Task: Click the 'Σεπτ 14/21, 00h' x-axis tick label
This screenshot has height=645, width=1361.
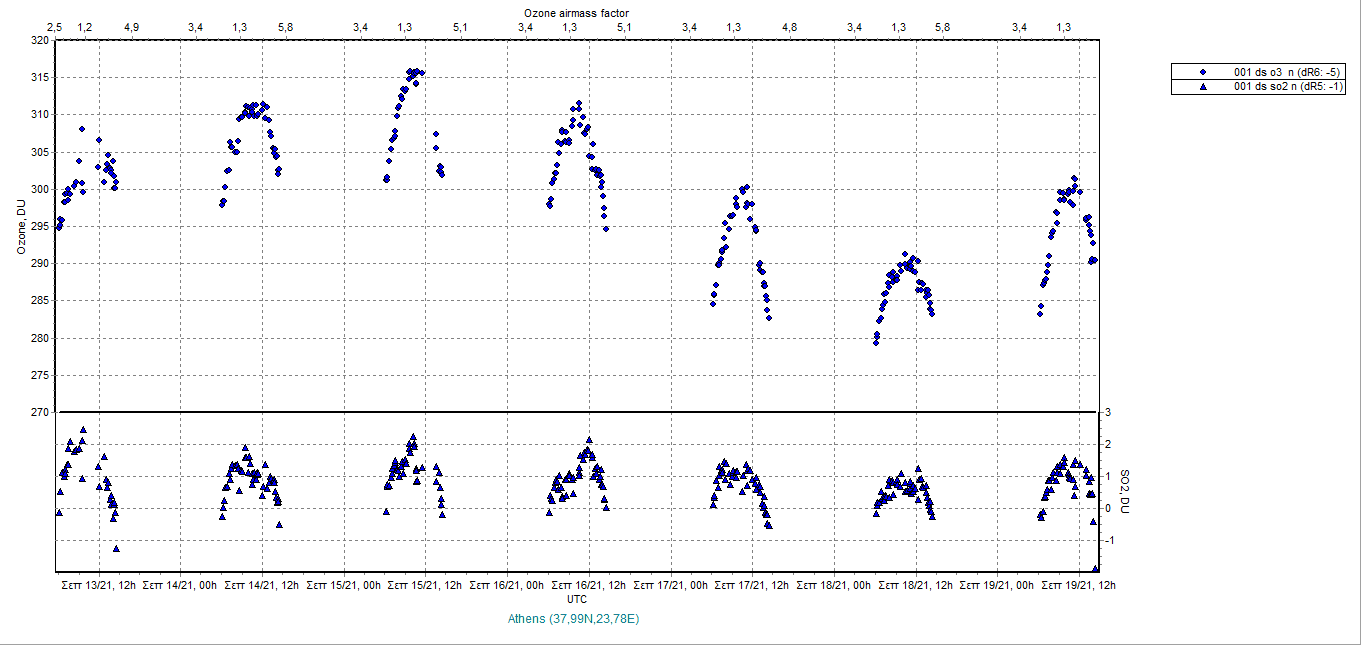Action: 180,585
